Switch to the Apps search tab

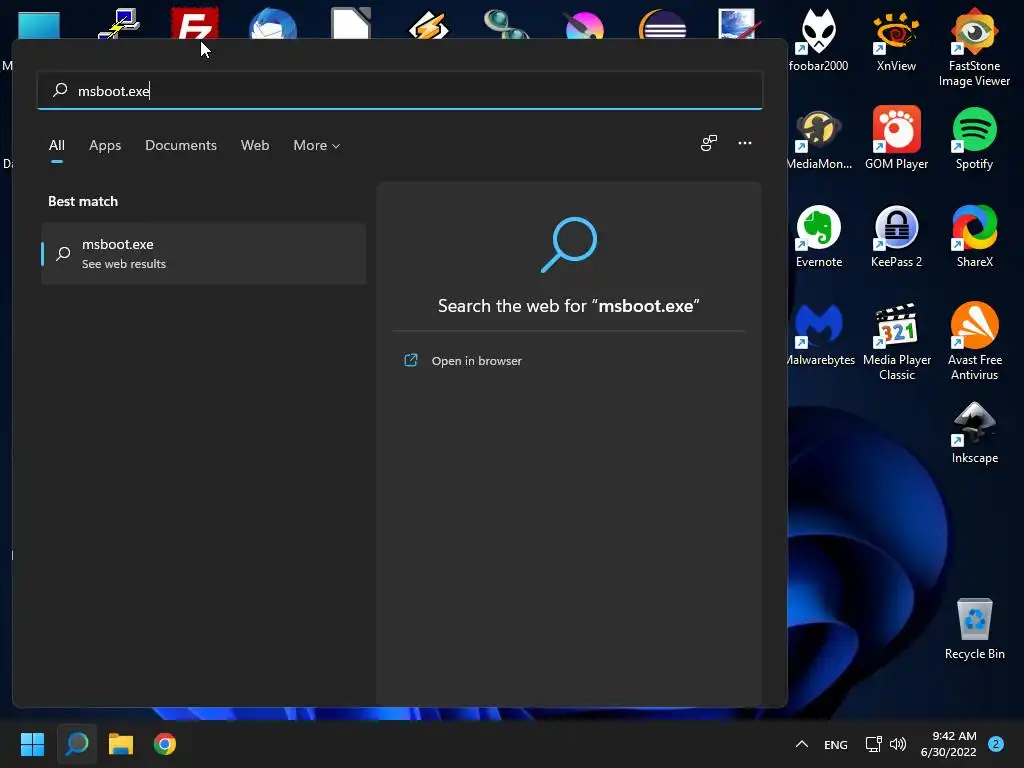coord(105,145)
